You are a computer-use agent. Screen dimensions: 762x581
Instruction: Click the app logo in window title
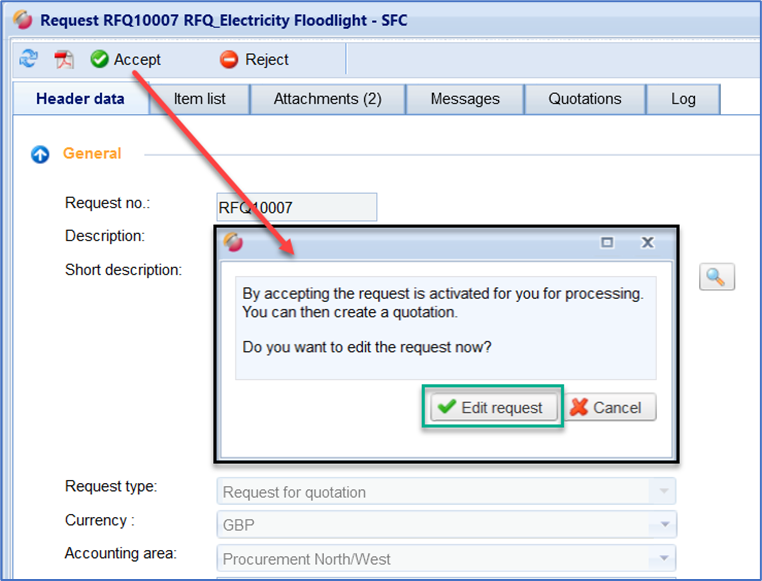(21, 20)
